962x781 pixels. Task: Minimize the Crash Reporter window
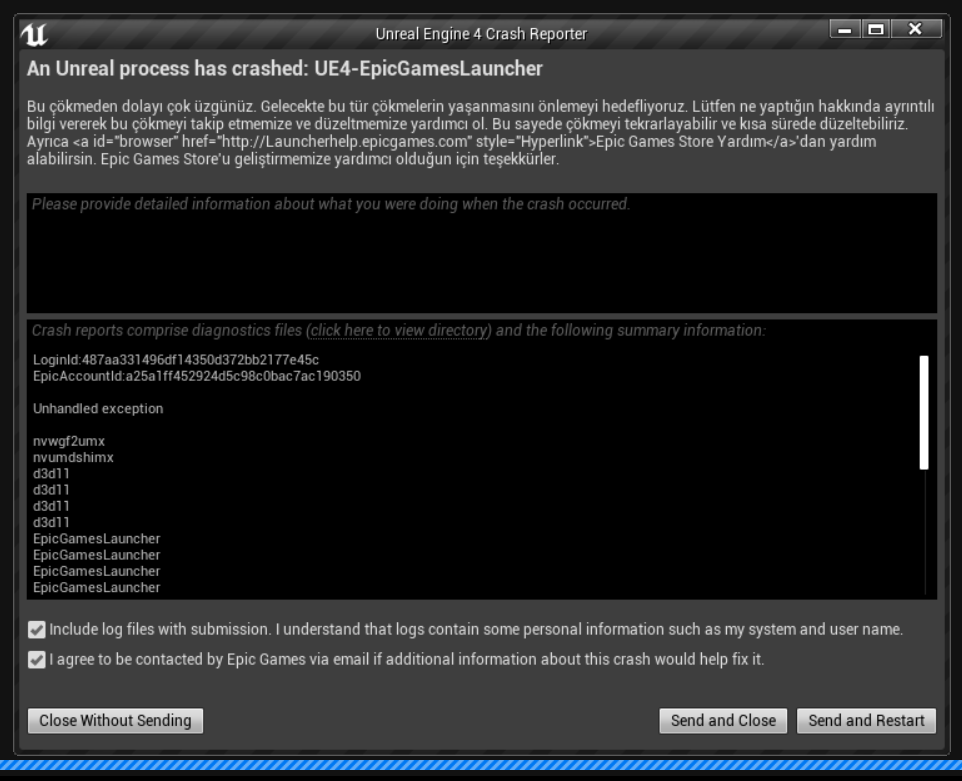tap(846, 30)
